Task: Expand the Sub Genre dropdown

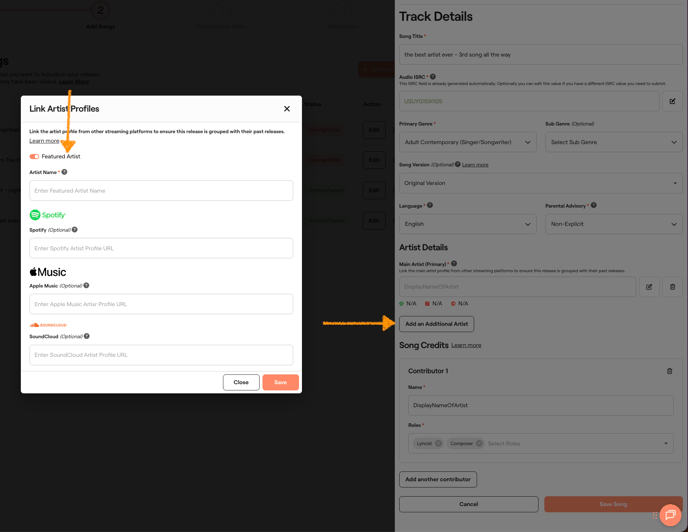Action: [612, 142]
